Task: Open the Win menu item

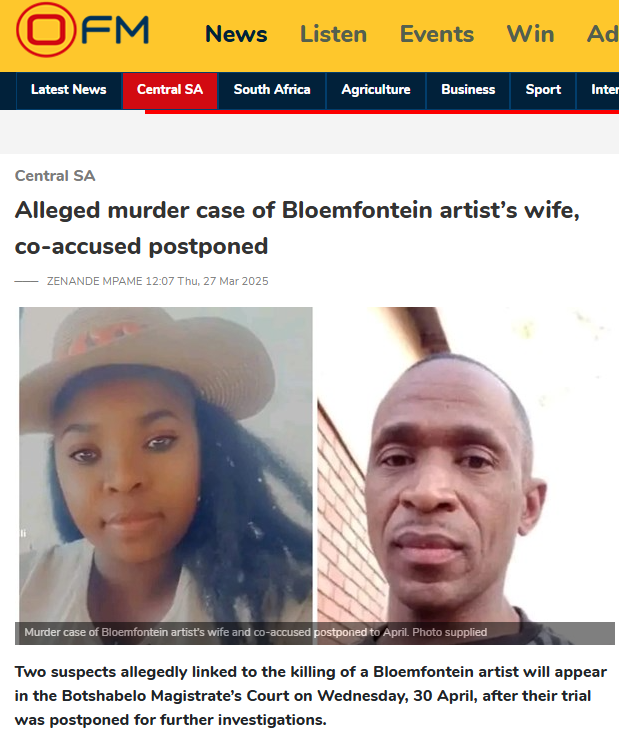Action: coord(530,34)
